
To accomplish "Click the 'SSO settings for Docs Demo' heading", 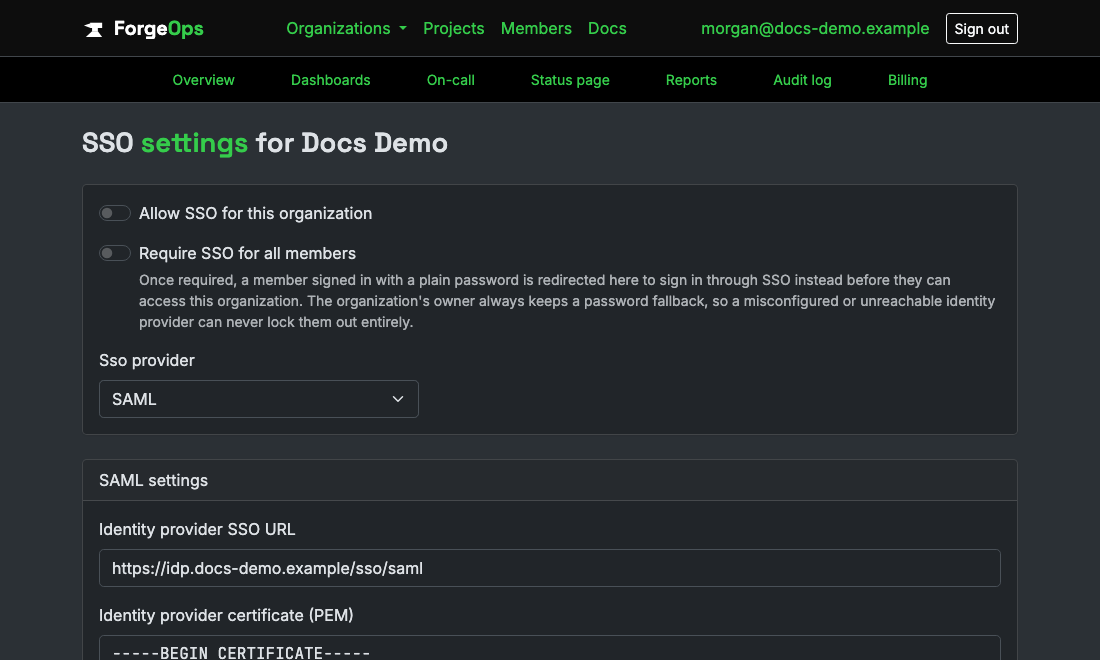I will [x=264, y=143].
